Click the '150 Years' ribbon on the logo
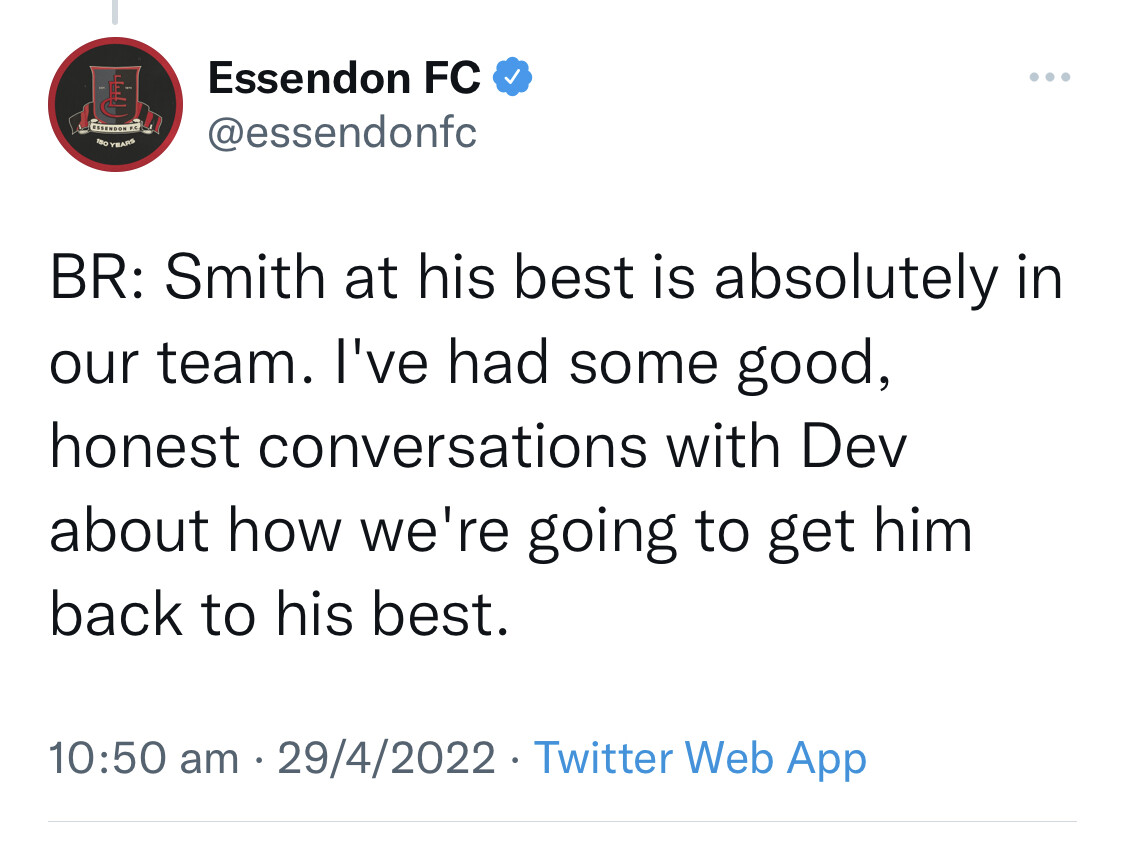This screenshot has width=1125, height=845. pyautogui.click(x=115, y=143)
